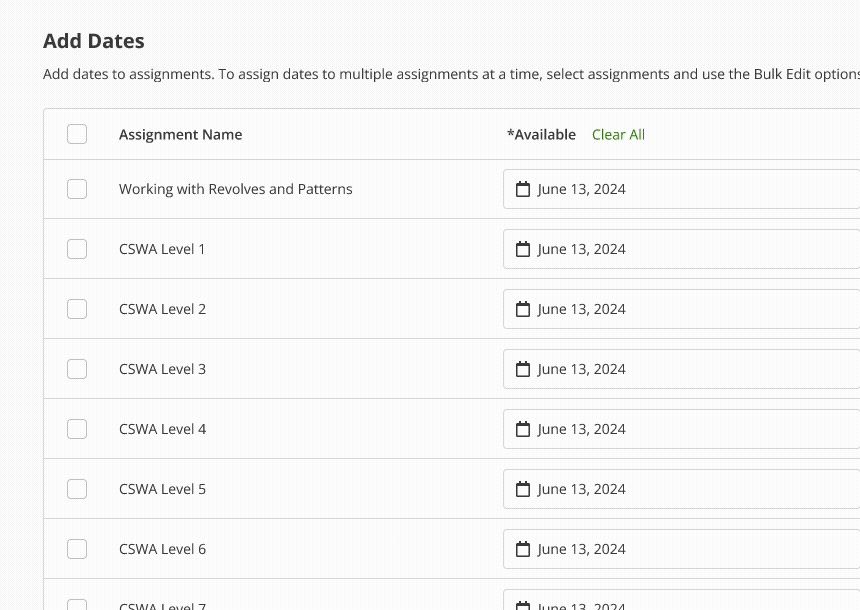The width and height of the screenshot is (860, 610).
Task: Click the Available date field for CSWA Level 1
Action: (x=681, y=249)
